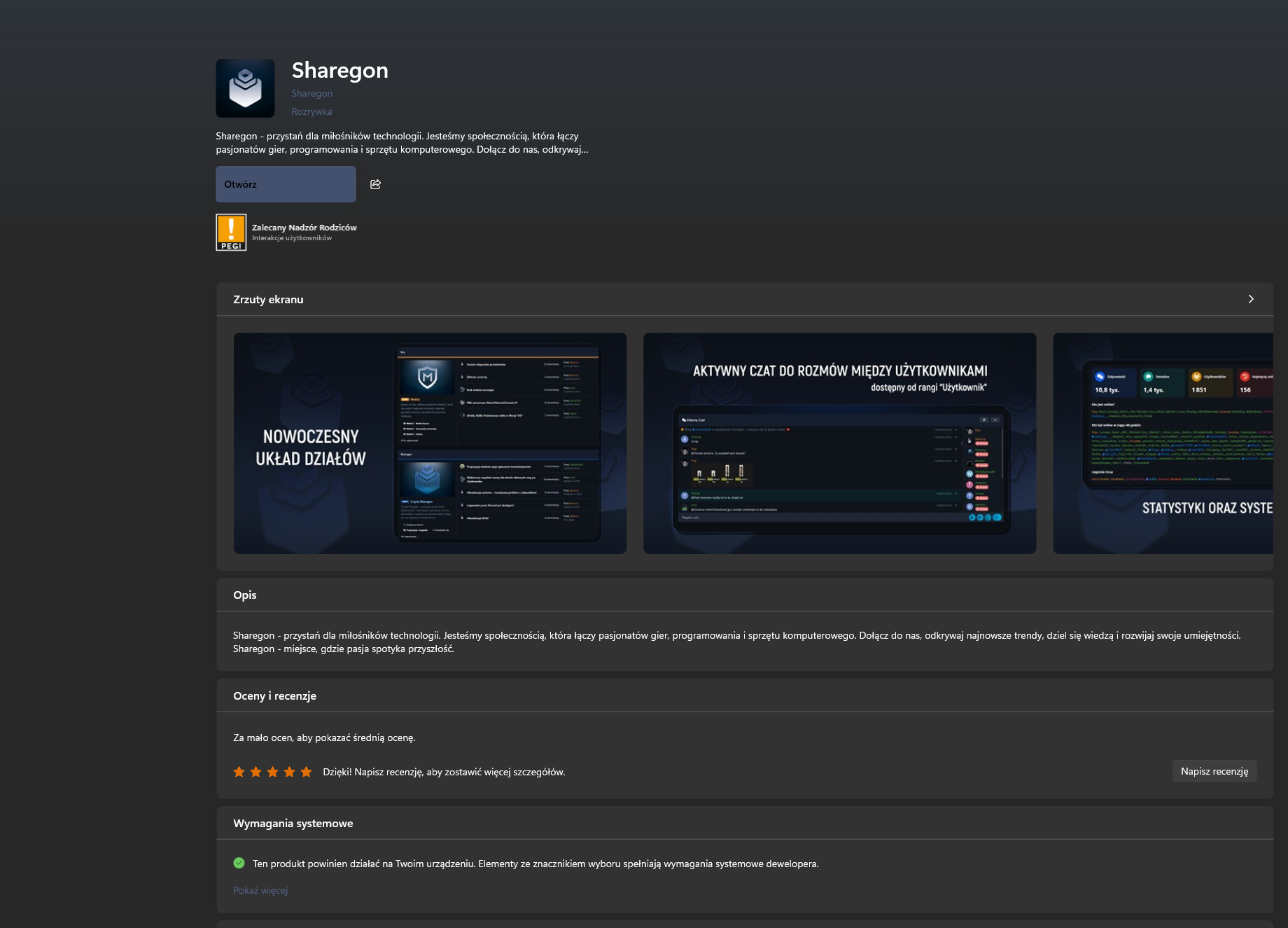Click the Zalecany Nadzór Rodziców label
Image resolution: width=1288 pixels, height=928 pixels.
(x=304, y=228)
